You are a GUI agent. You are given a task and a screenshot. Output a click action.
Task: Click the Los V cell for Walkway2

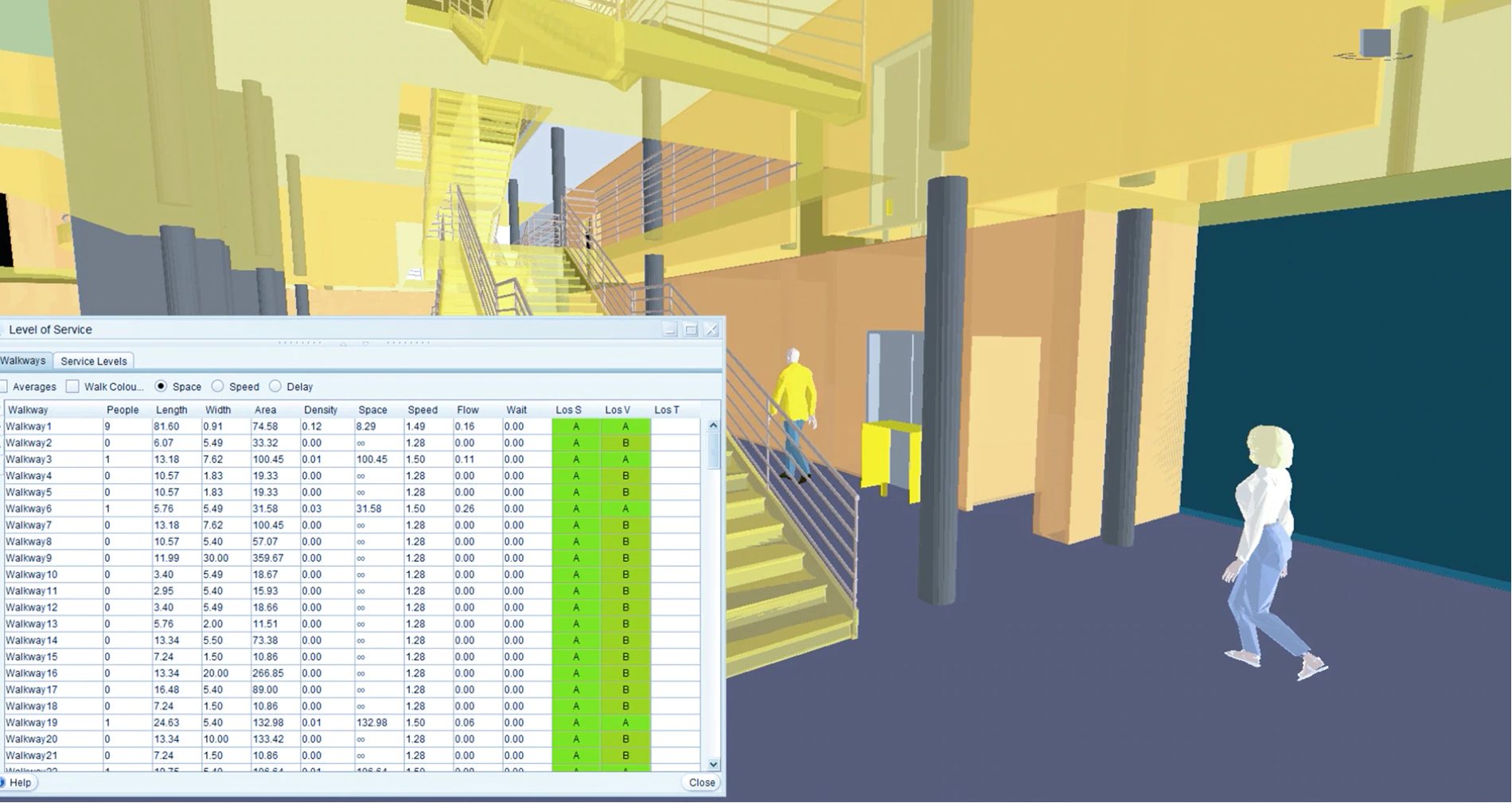coord(625,443)
